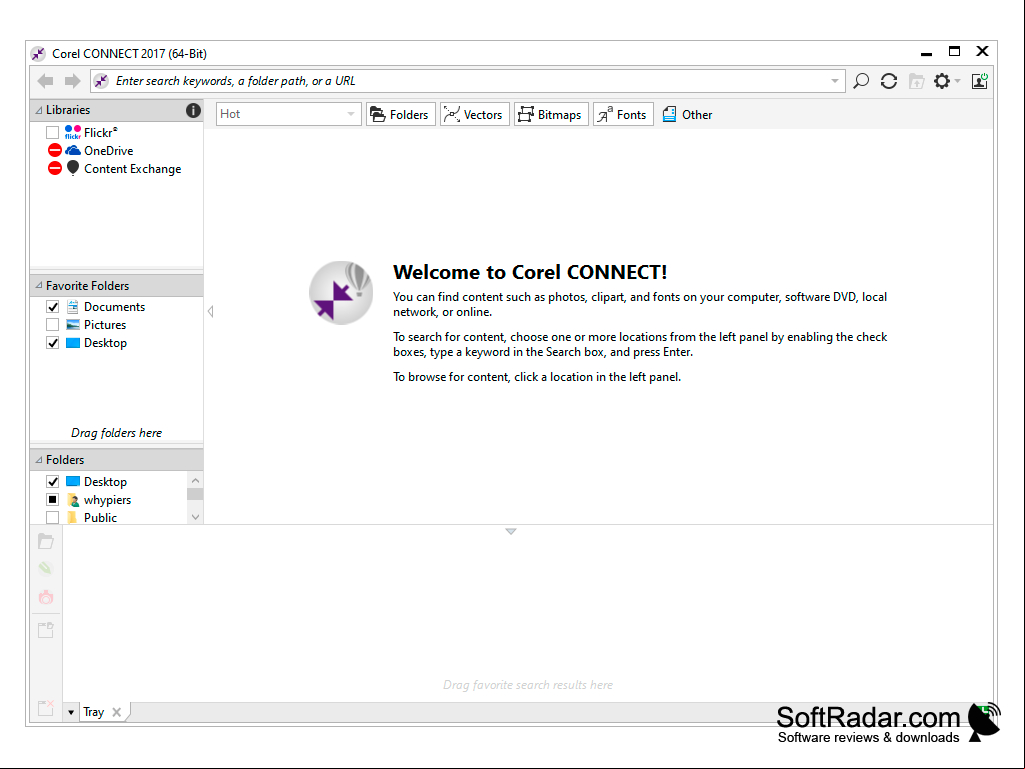Open the gear Options icon
The image size is (1025, 769).
coord(941,81)
